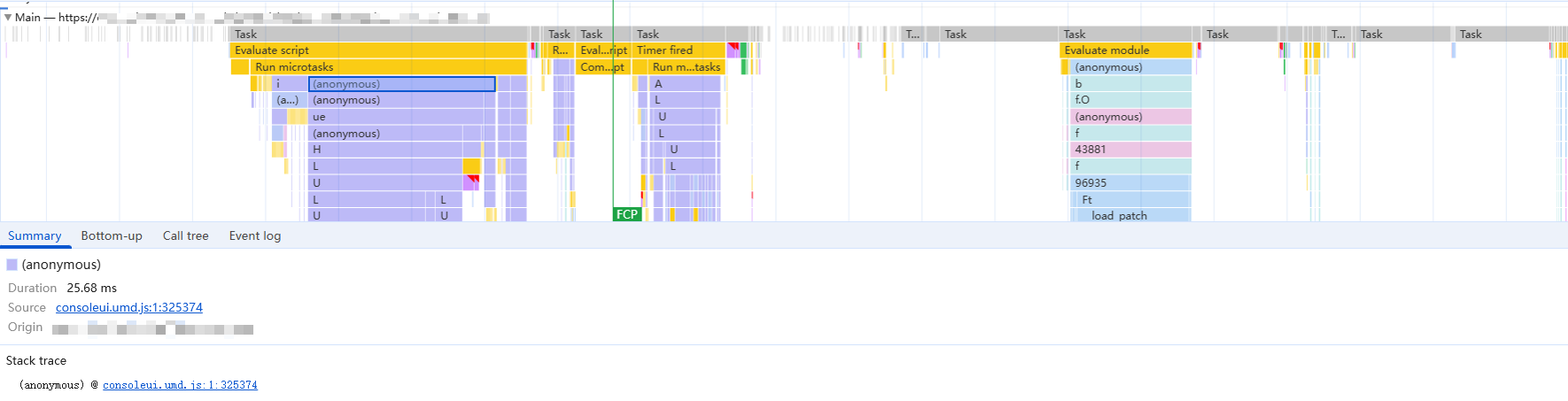
Task: Select the Run microtasks bar
Action: tap(389, 67)
